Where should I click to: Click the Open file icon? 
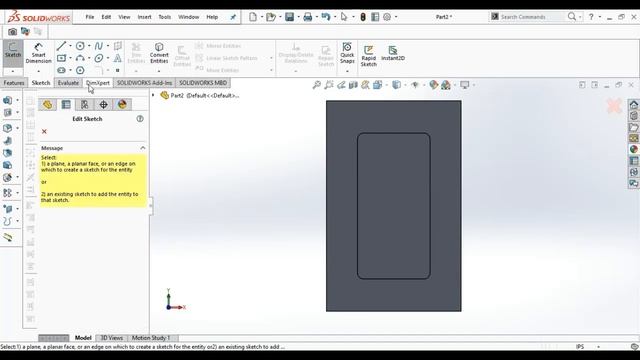[x=271, y=17]
